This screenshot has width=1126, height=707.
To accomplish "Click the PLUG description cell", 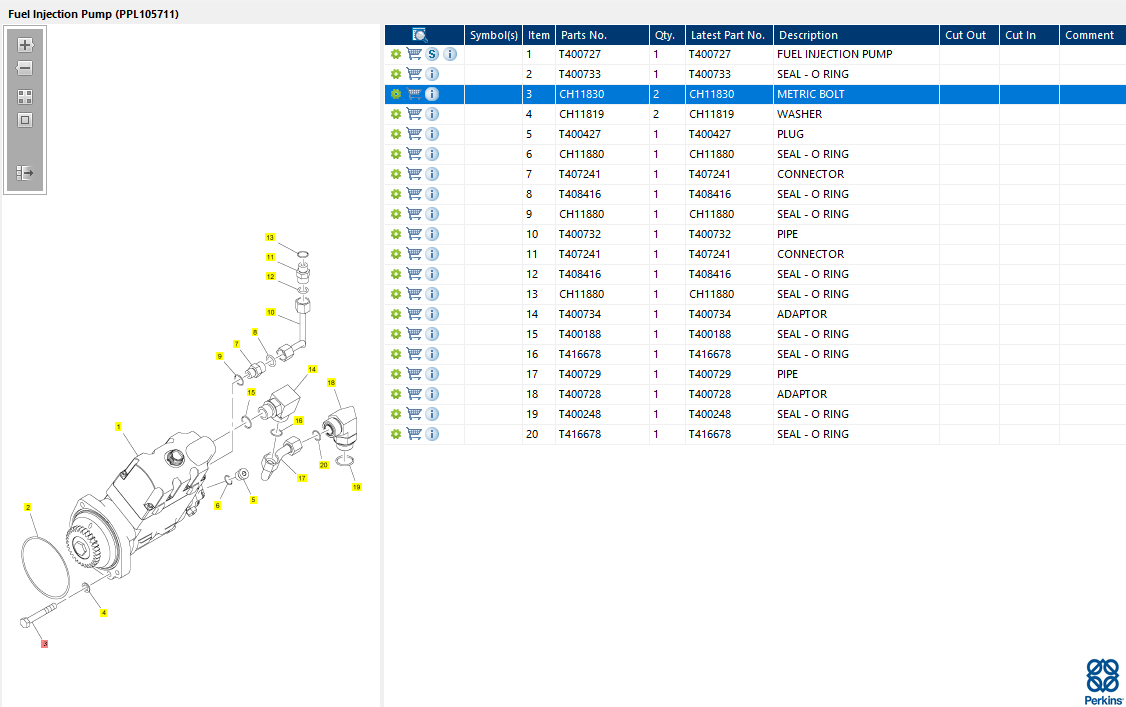I will tap(856, 134).
